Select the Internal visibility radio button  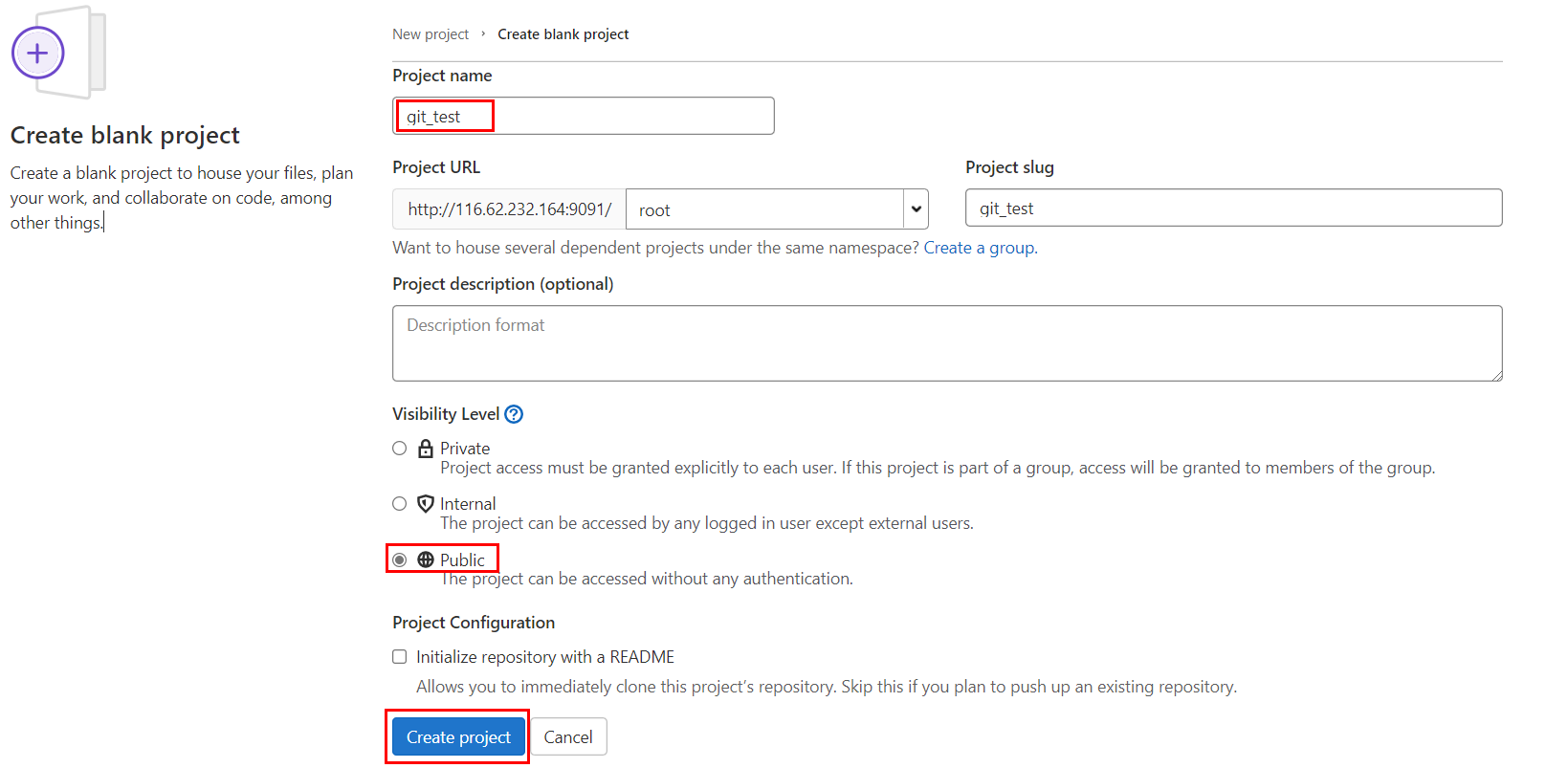point(400,503)
